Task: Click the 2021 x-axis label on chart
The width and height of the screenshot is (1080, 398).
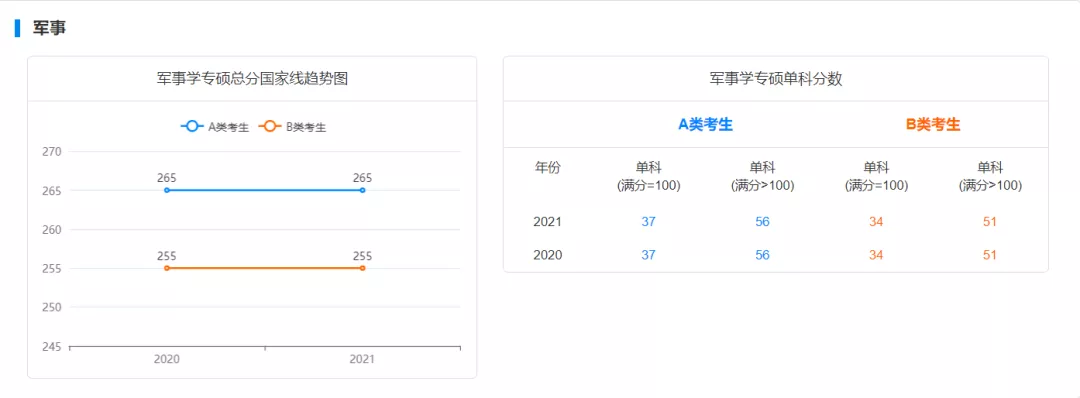Action: pos(362,359)
